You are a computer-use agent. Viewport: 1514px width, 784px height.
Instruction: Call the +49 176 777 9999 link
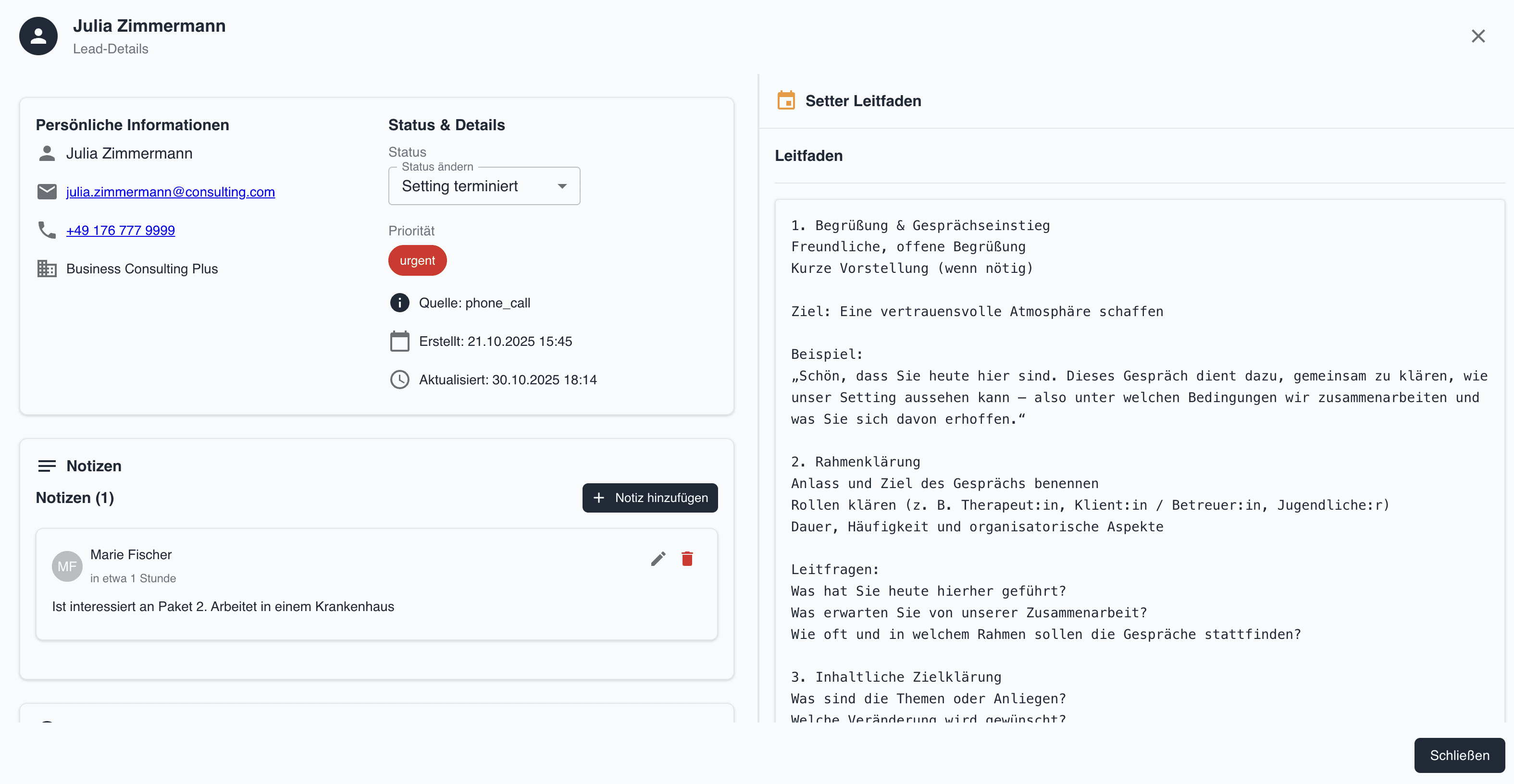tap(121, 230)
